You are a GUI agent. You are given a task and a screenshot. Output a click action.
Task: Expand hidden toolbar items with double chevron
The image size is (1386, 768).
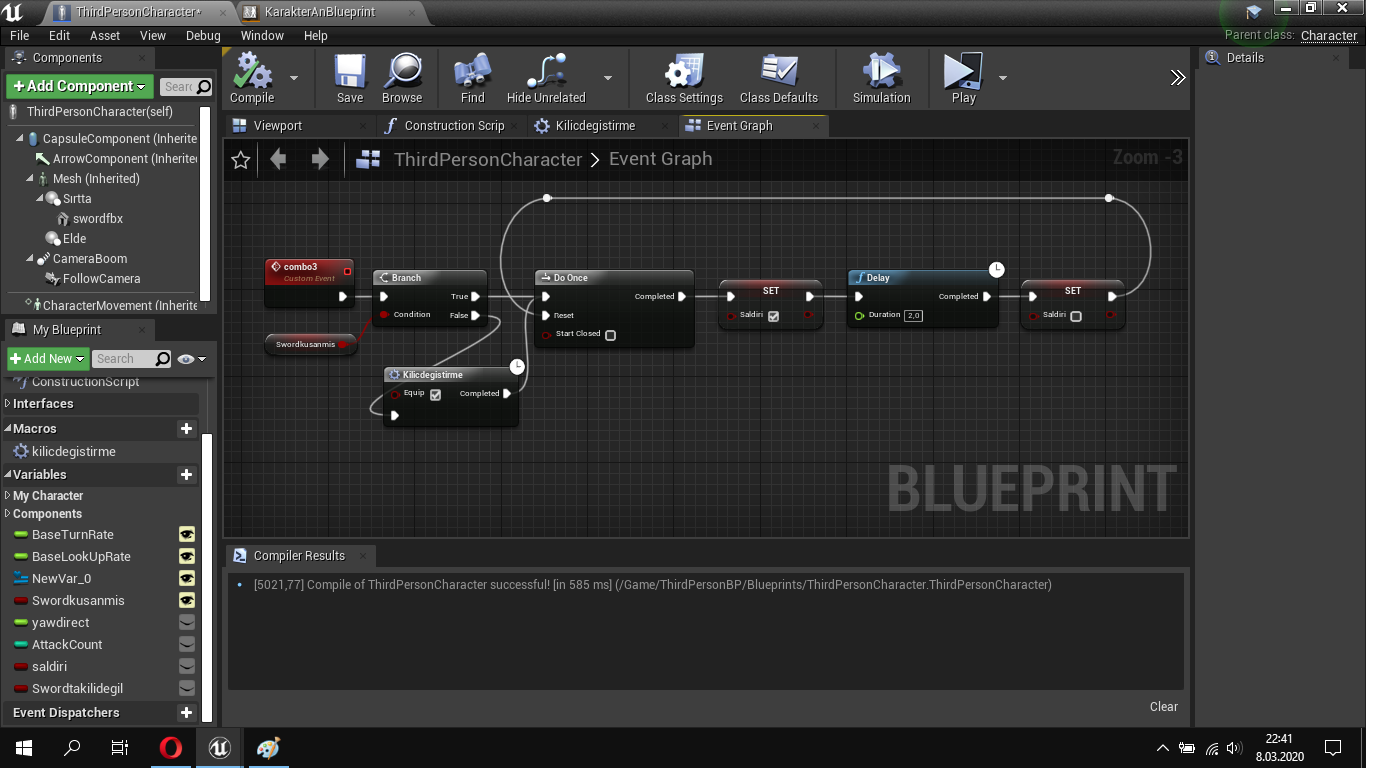pos(1178,78)
